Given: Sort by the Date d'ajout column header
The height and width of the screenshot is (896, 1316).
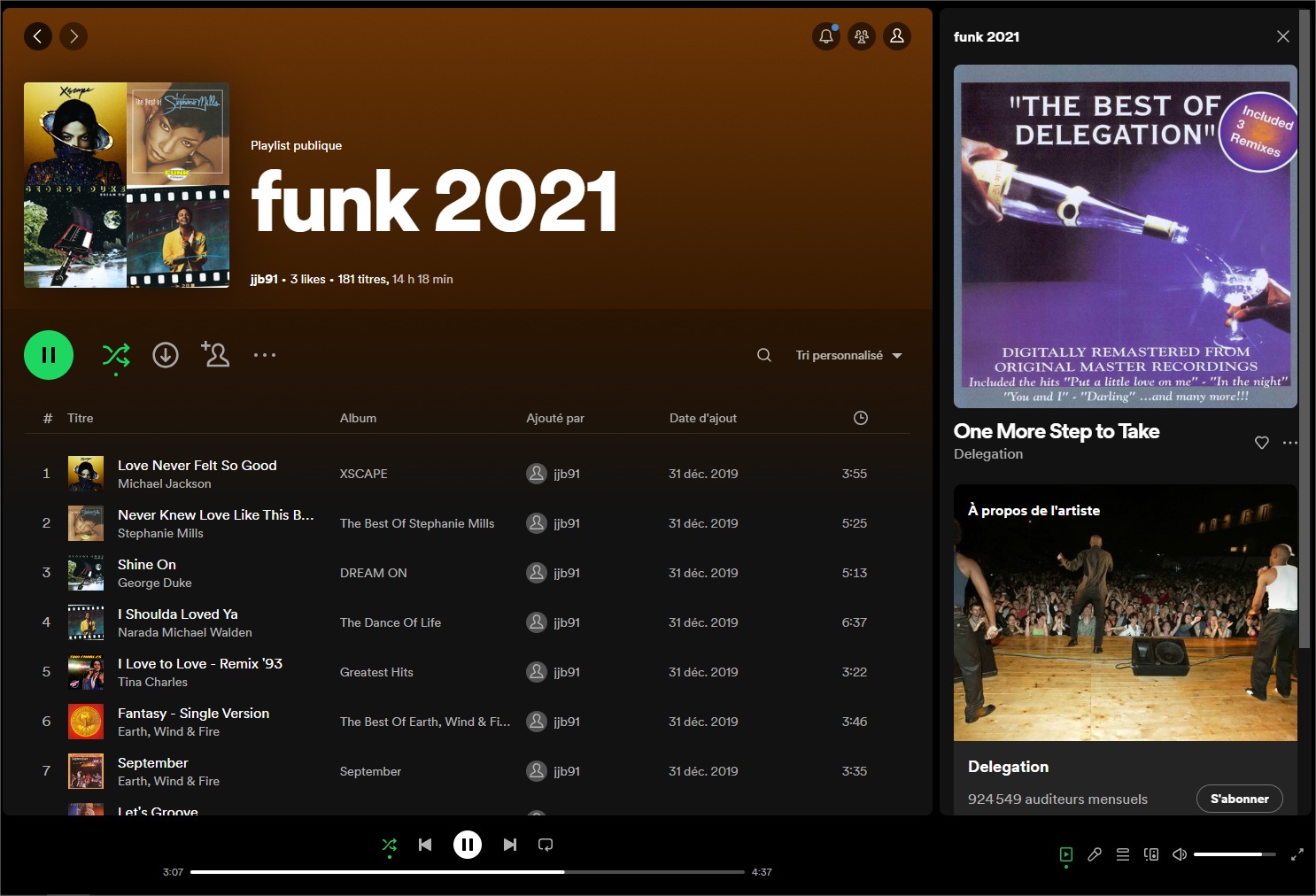Looking at the screenshot, I should pos(703,418).
